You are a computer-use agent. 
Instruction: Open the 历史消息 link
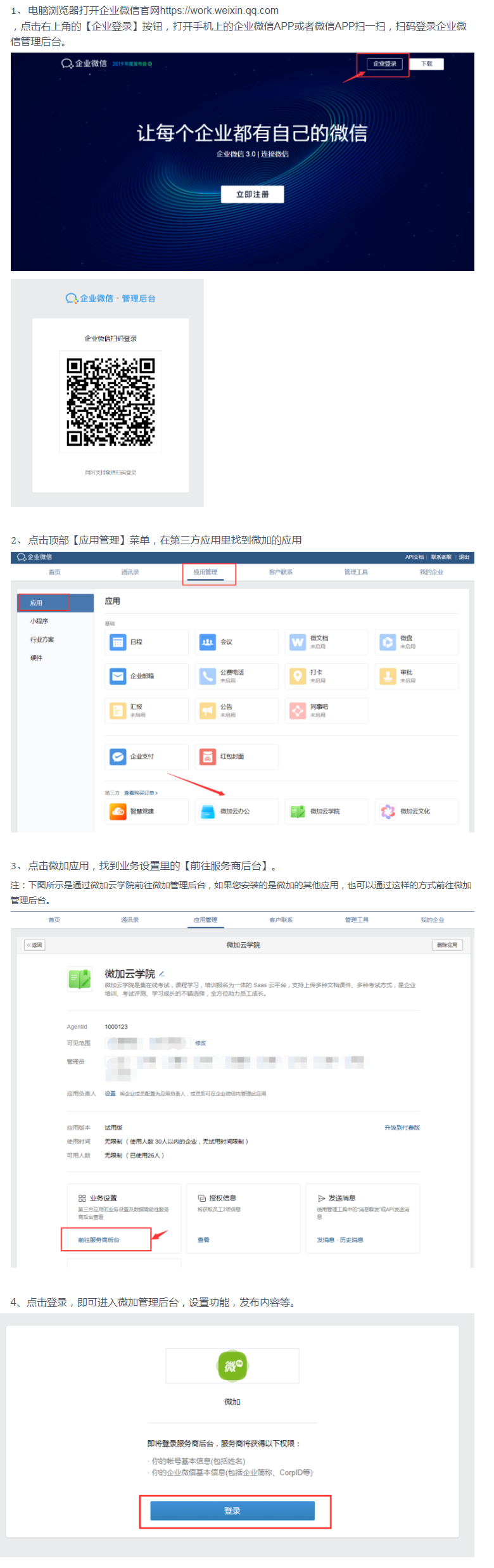click(x=351, y=1240)
